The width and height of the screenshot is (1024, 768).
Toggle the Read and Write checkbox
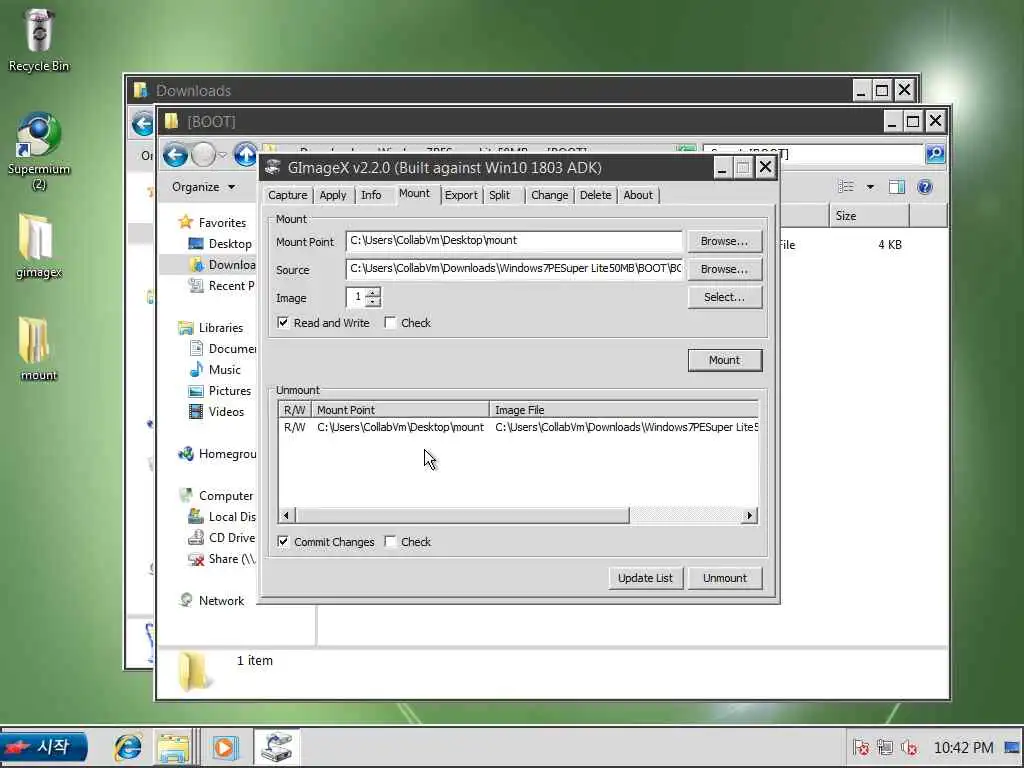pyautogui.click(x=283, y=323)
